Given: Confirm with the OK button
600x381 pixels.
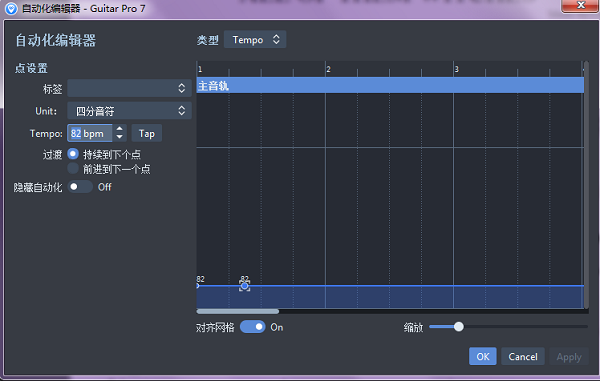Looking at the screenshot, I should coord(483,356).
